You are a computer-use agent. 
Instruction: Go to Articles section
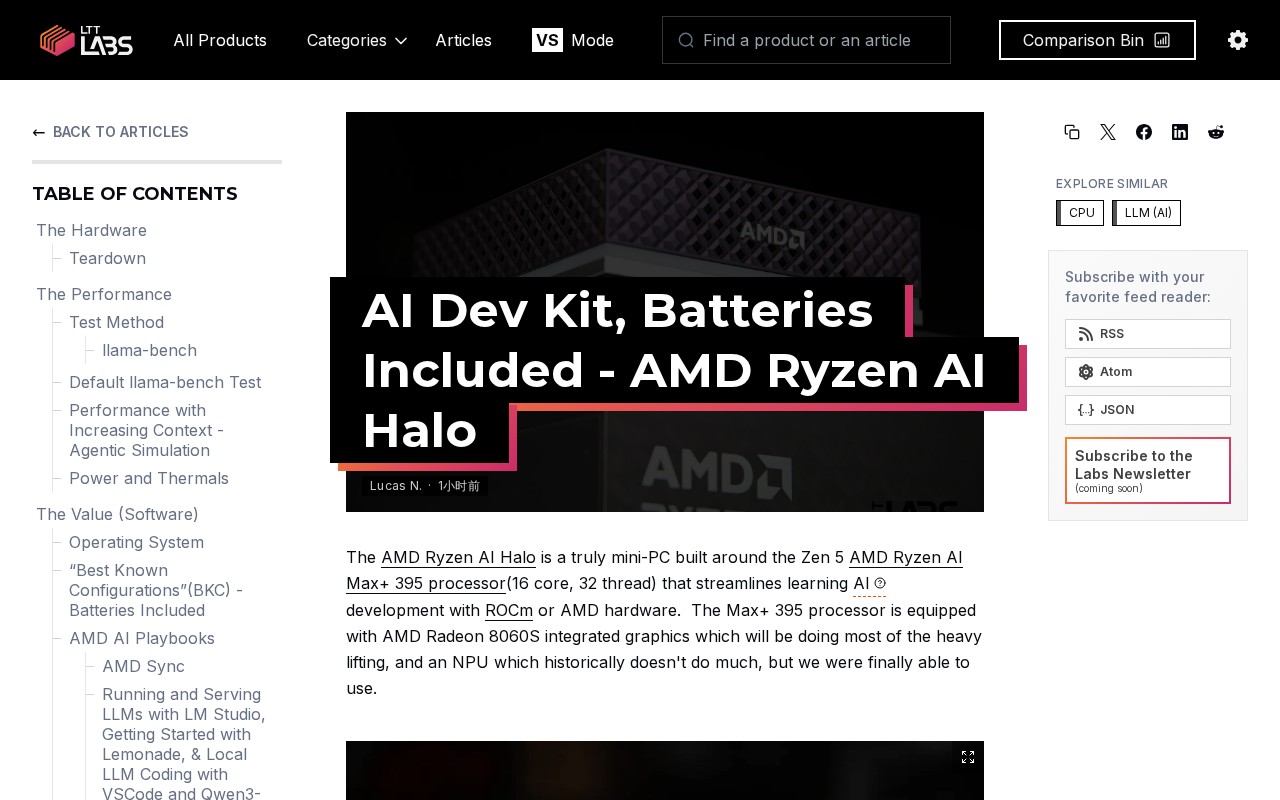[x=463, y=40]
